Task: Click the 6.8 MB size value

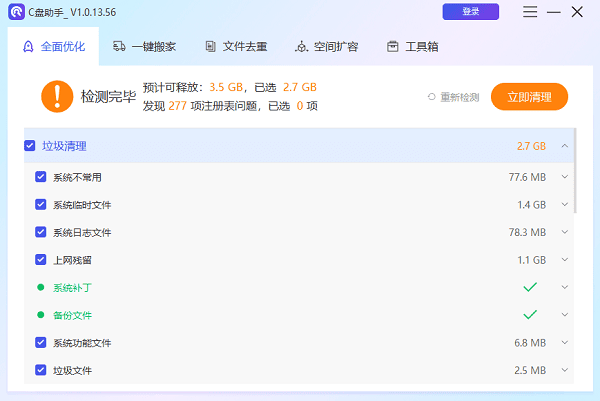Action: (530, 343)
